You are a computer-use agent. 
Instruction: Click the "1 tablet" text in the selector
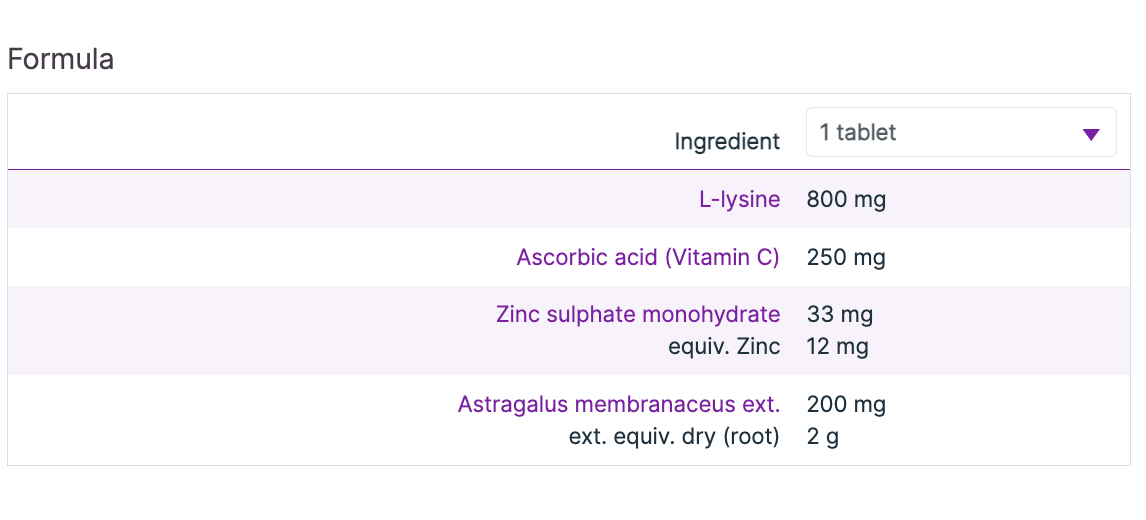[857, 132]
